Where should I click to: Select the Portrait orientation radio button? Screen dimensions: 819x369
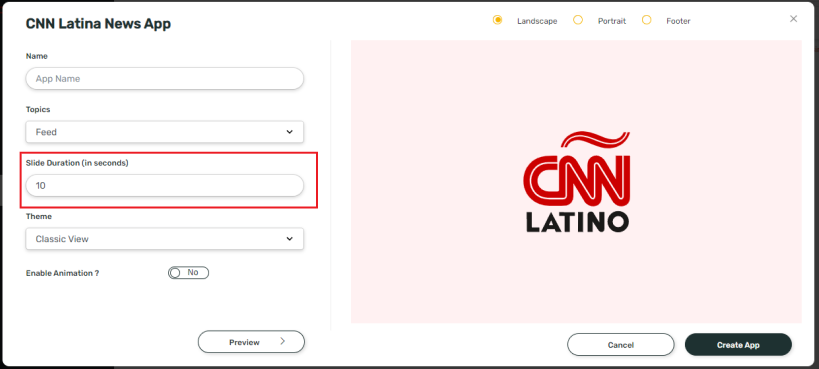(x=578, y=20)
